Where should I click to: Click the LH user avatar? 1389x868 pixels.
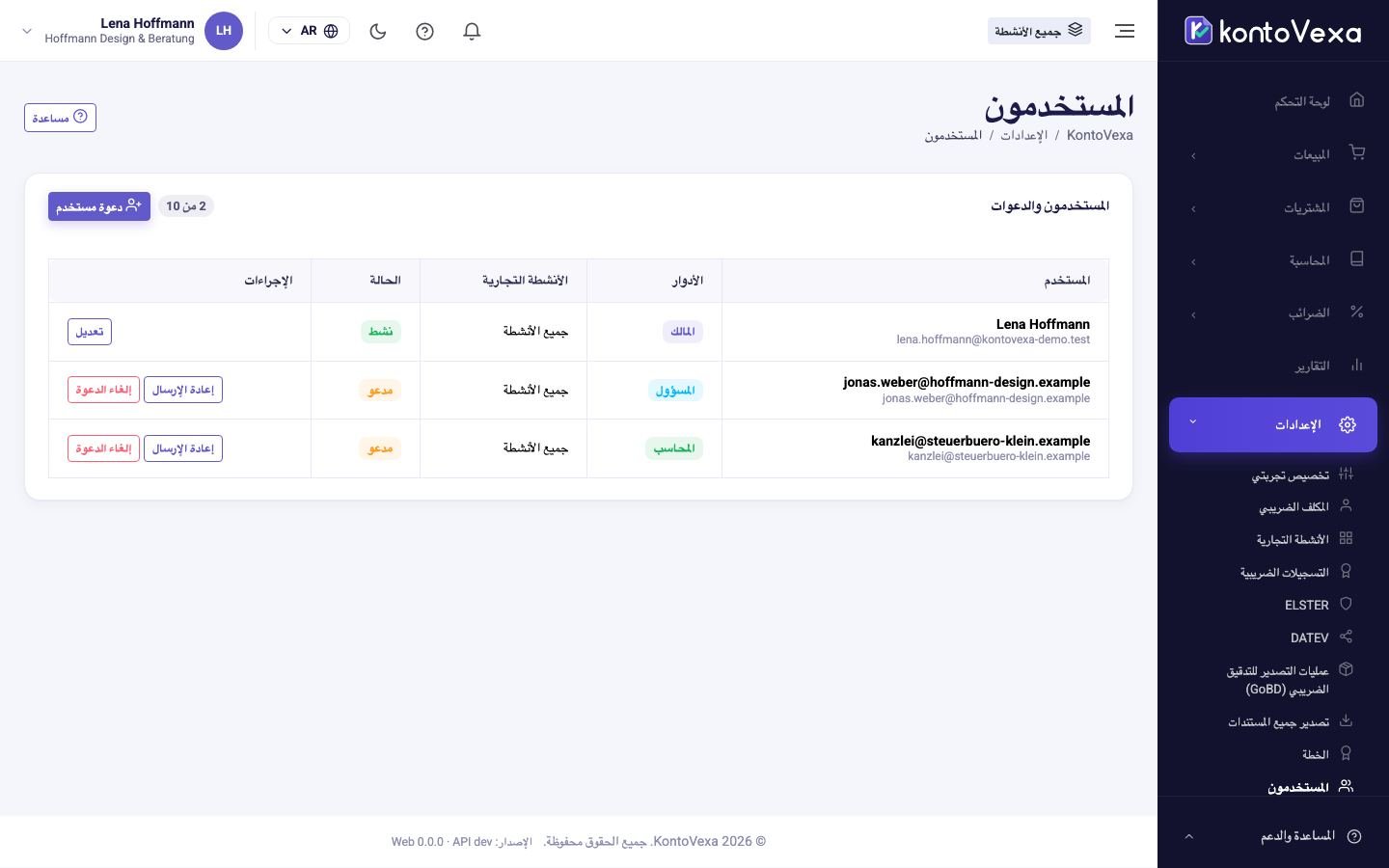[224, 31]
